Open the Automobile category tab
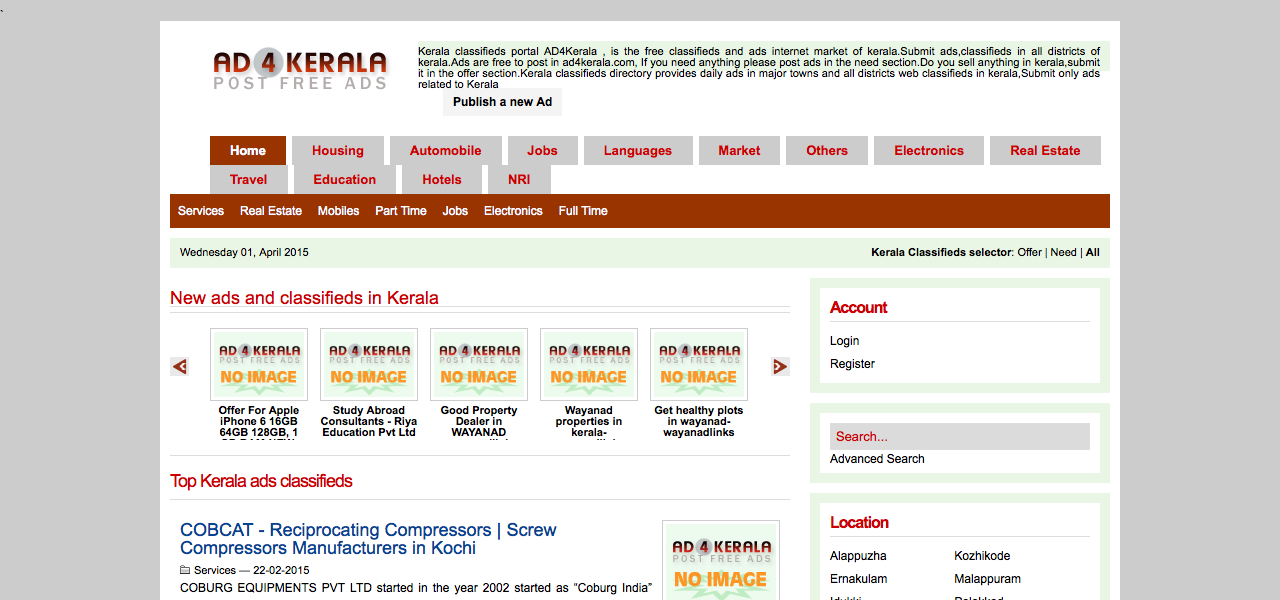1280x600 pixels. click(446, 151)
